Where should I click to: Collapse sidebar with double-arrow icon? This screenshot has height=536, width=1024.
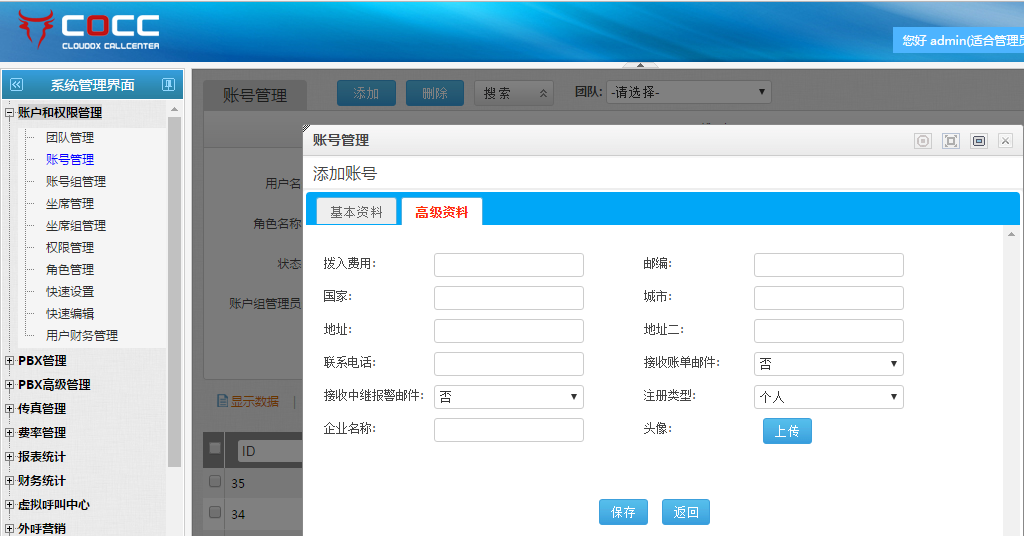pyautogui.click(x=16, y=85)
